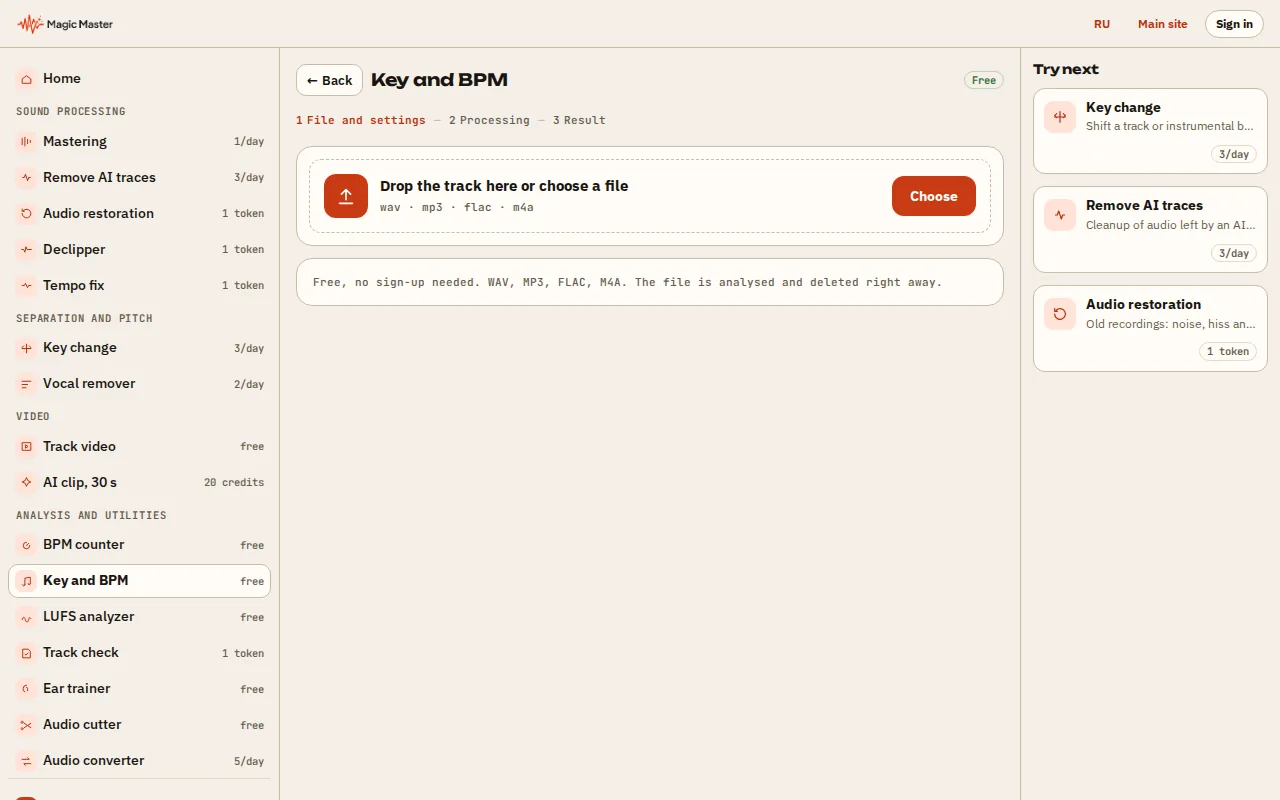
Task: Click the green Free badge
Action: tap(984, 80)
